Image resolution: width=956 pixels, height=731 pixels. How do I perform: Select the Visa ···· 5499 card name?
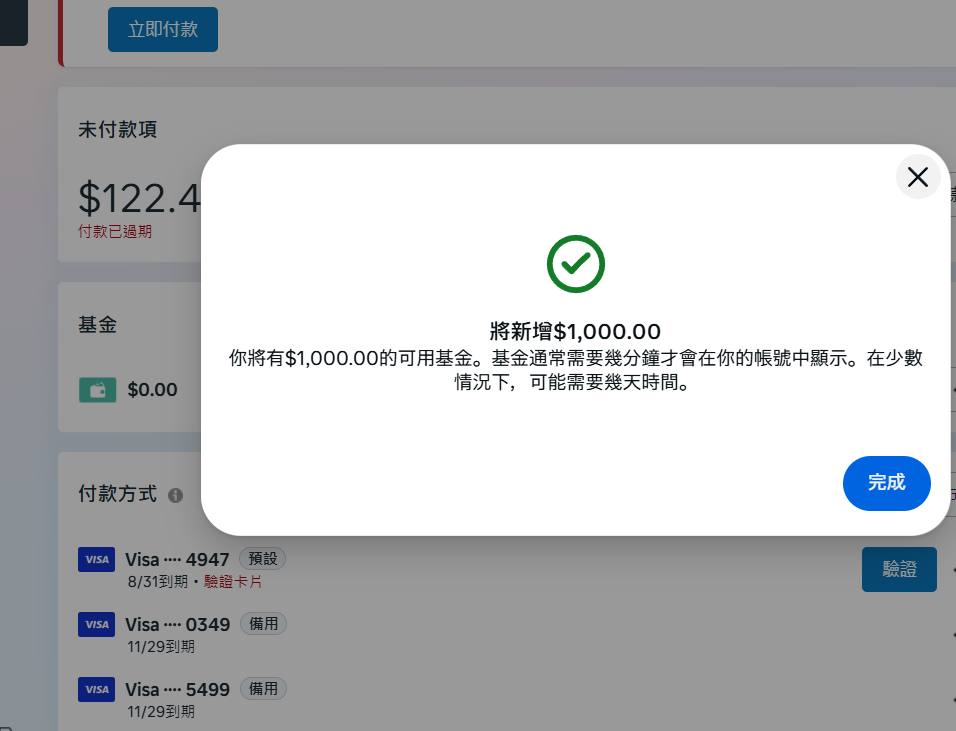[x=177, y=690]
